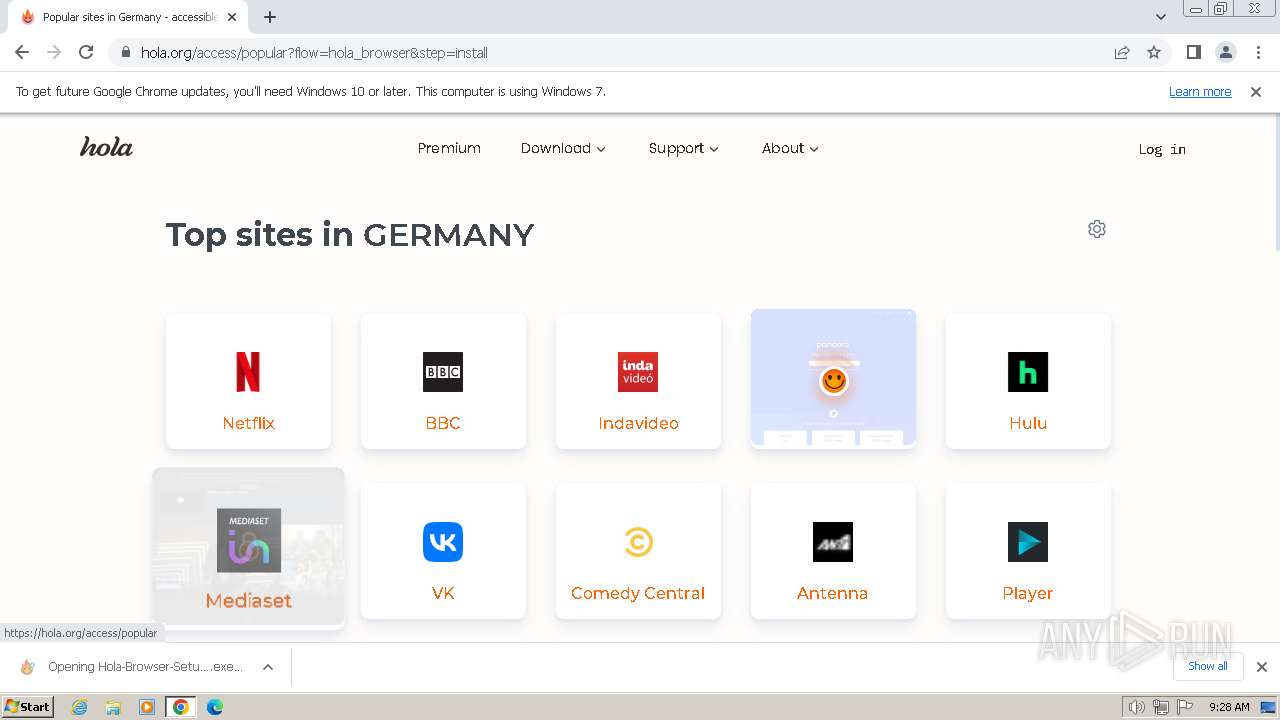Open File Explorer from taskbar

(113, 707)
